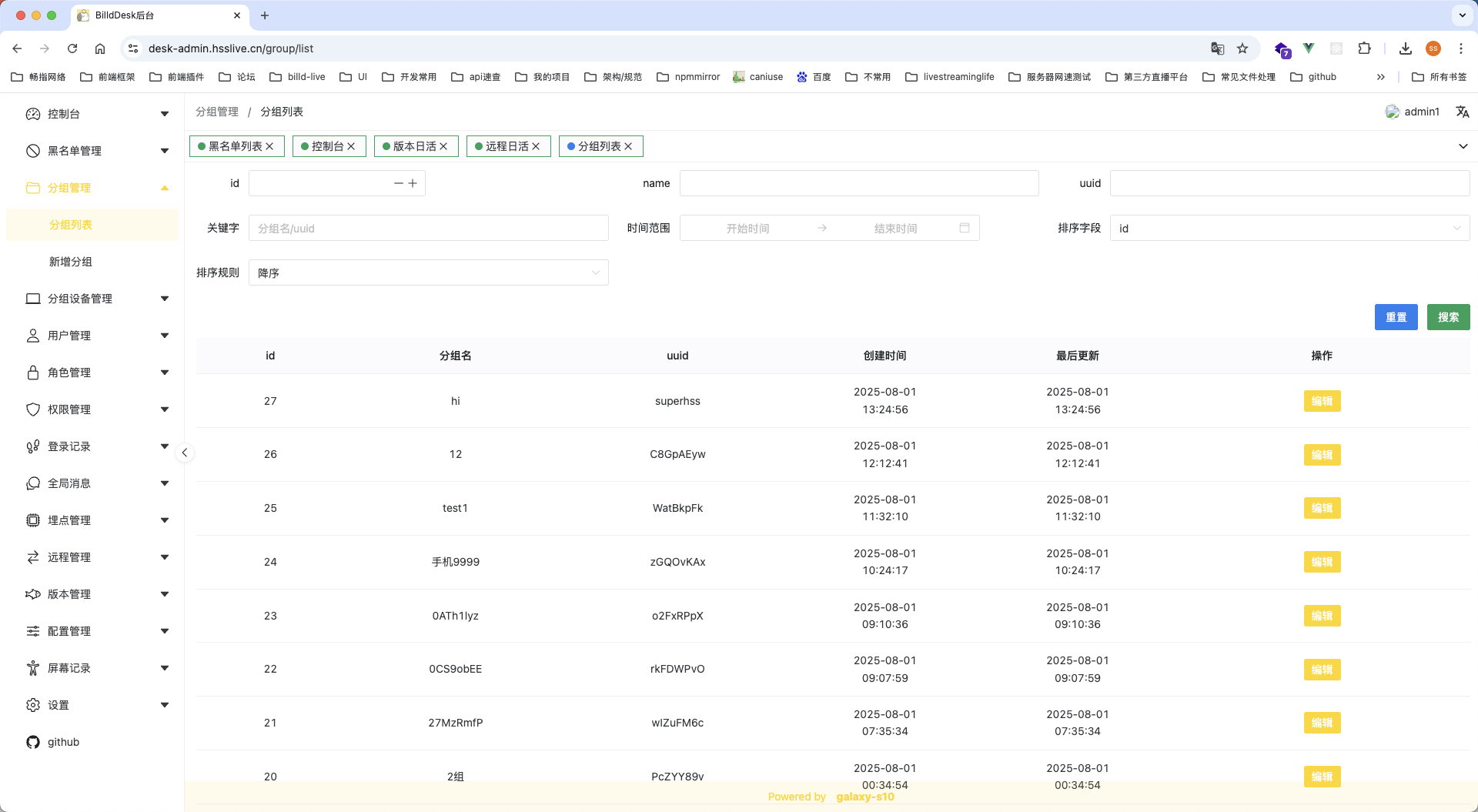Open the billd-live bookmarks folder
1478x812 pixels.
(297, 77)
